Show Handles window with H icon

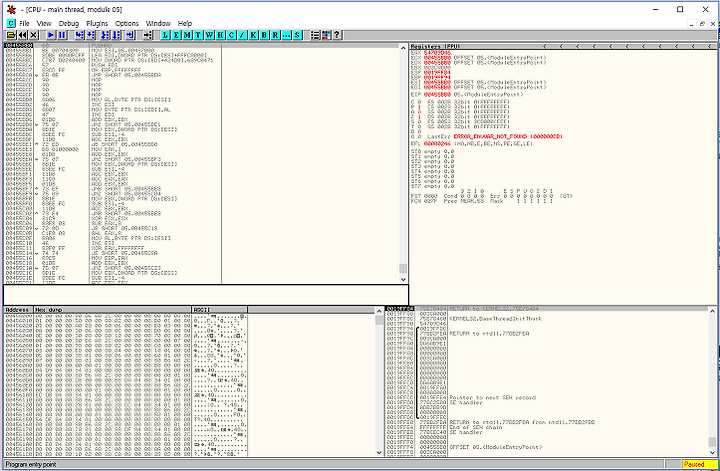coord(220,35)
